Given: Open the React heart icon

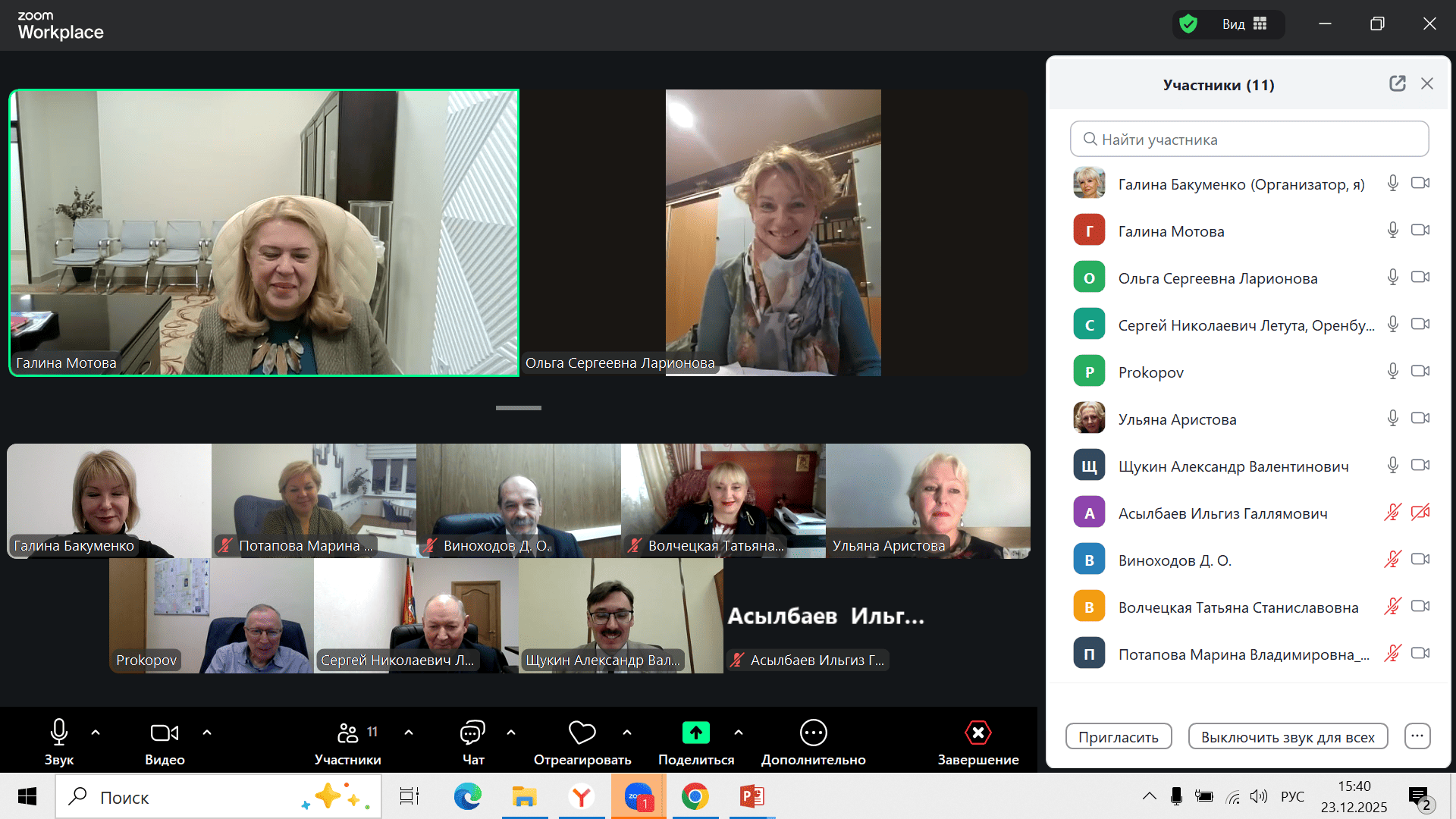Looking at the screenshot, I should coord(582,733).
